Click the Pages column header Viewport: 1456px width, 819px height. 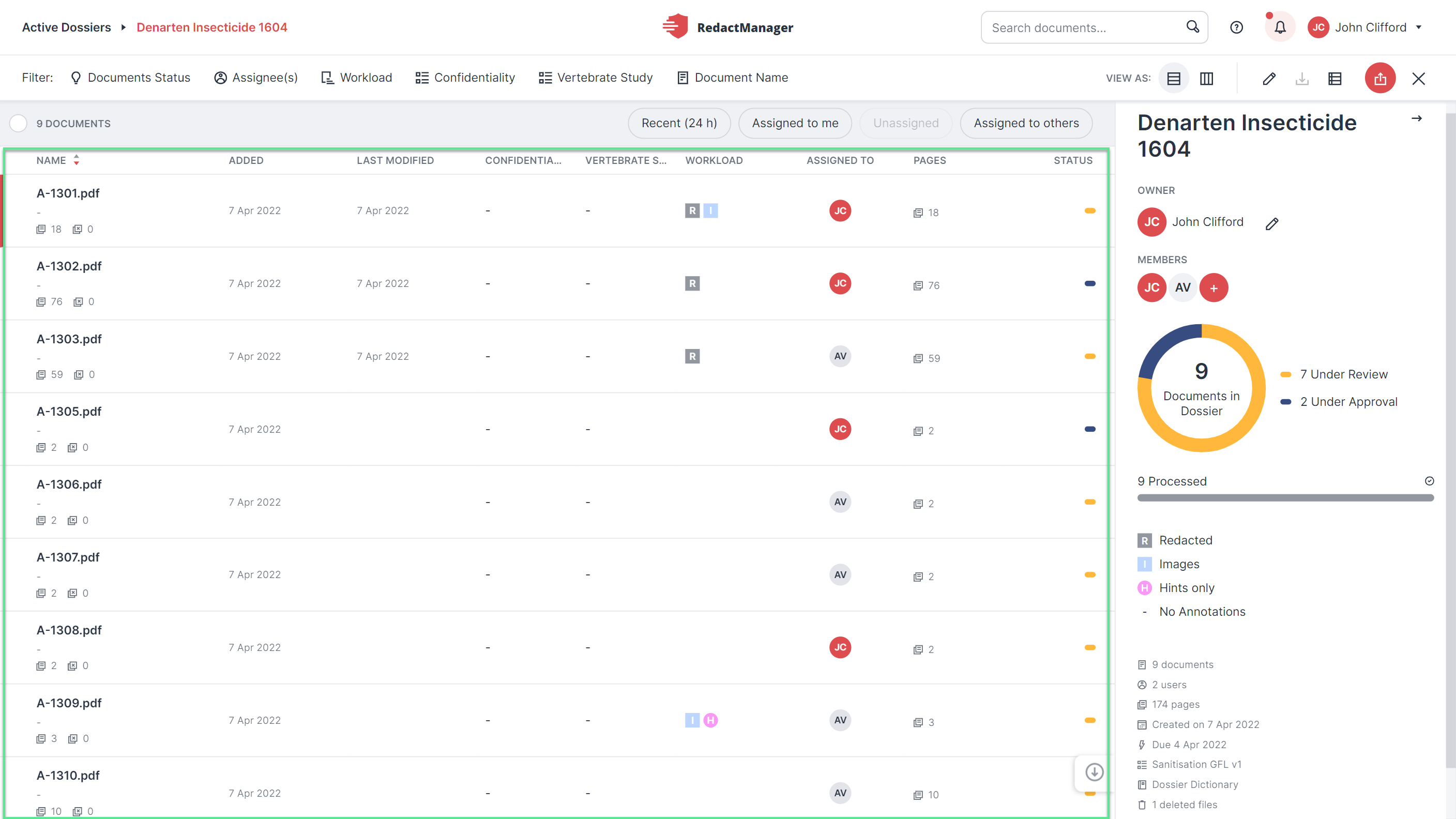click(929, 160)
